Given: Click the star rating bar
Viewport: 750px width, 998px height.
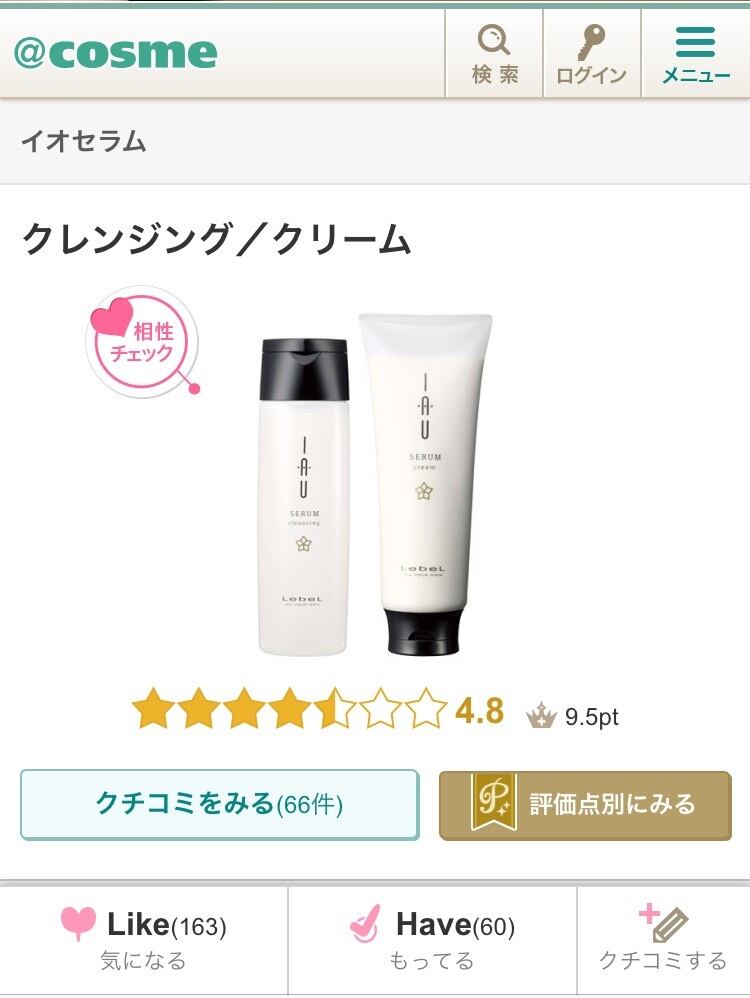Looking at the screenshot, I should click(x=290, y=708).
